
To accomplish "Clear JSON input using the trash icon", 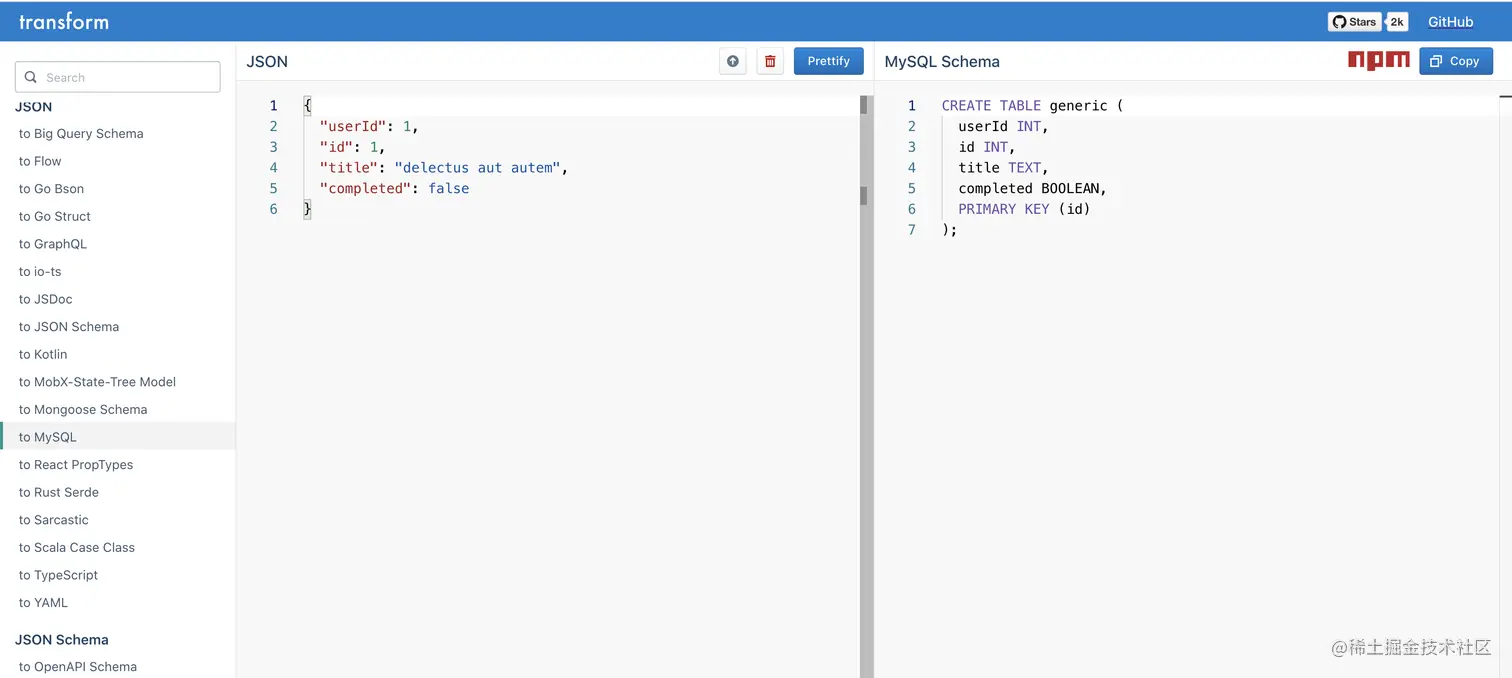I will (x=770, y=61).
